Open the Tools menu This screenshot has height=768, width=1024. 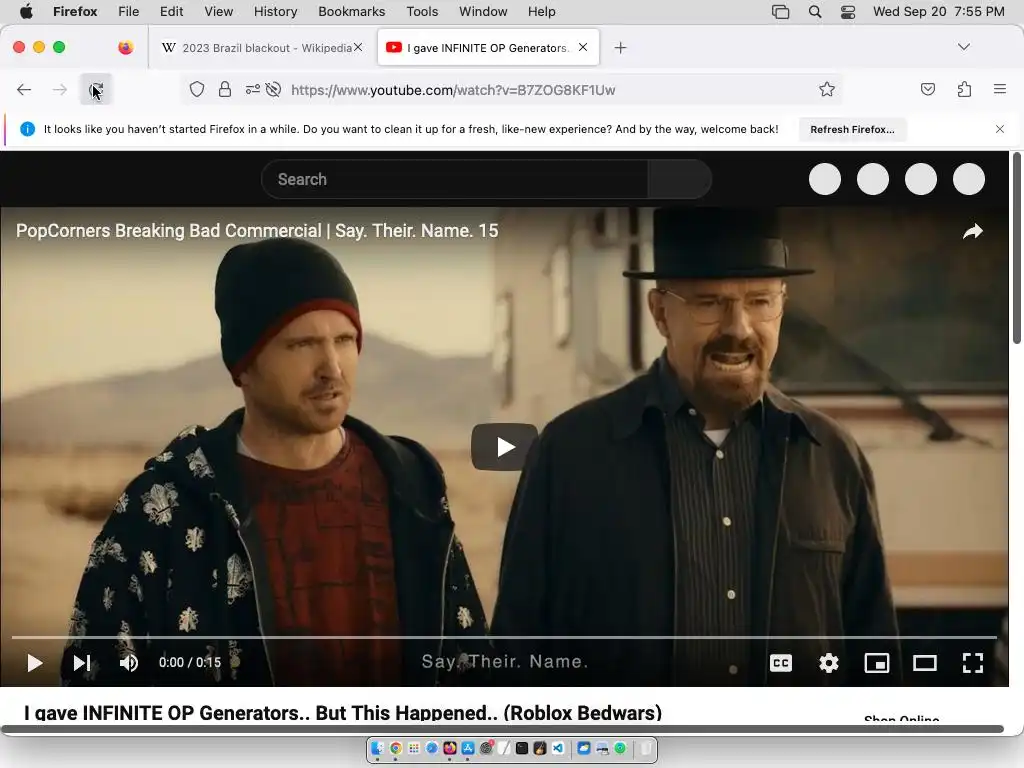pos(422,12)
